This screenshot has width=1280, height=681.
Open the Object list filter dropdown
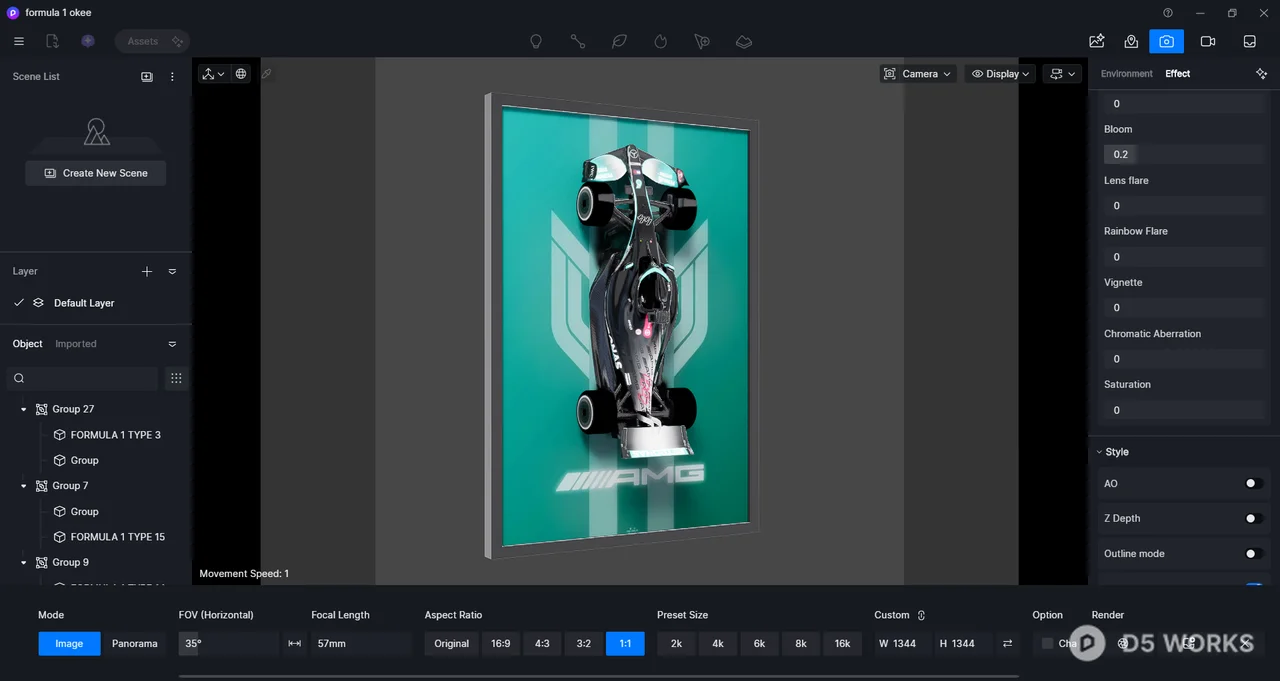(x=172, y=344)
